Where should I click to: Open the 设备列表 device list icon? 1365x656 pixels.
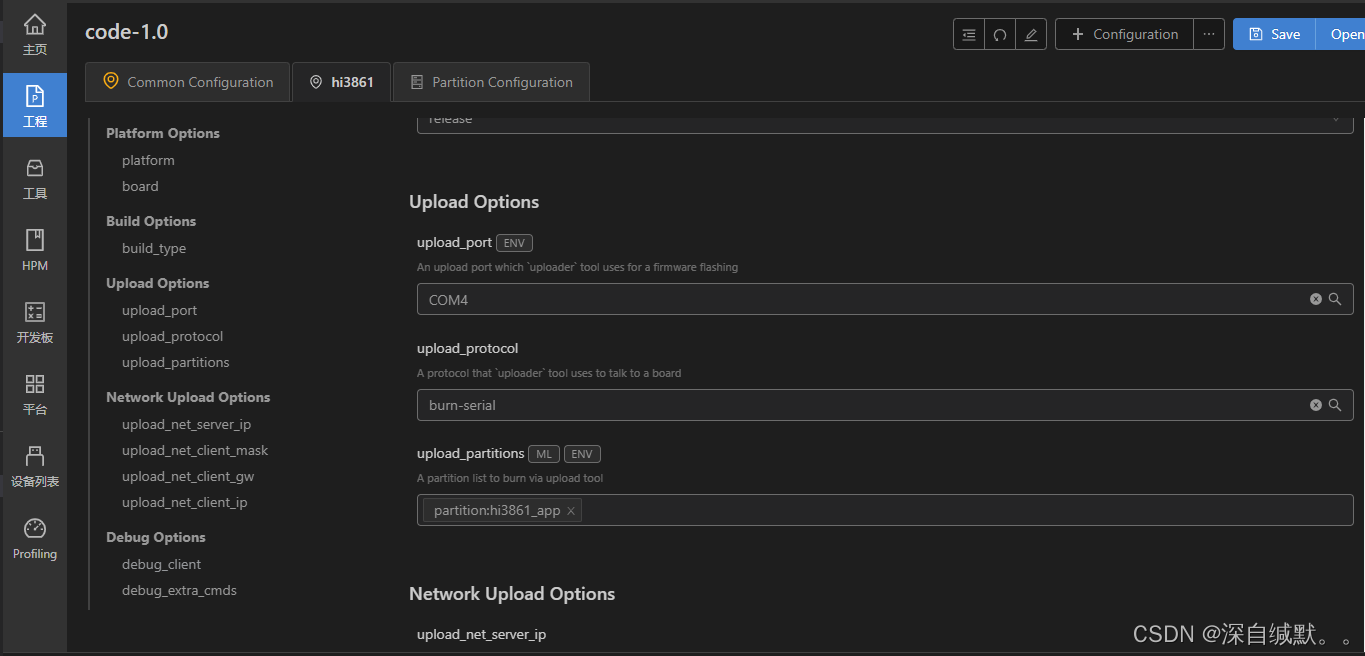(x=35, y=466)
